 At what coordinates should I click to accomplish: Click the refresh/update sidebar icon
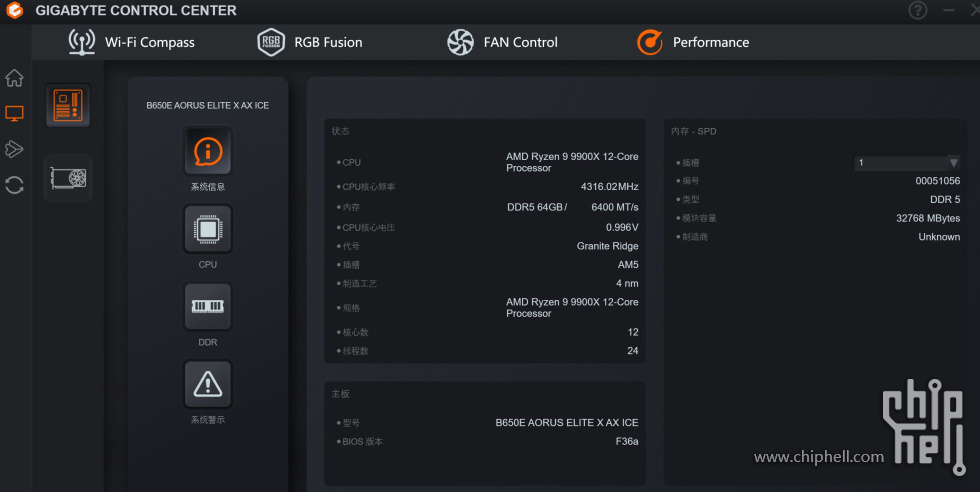14,185
